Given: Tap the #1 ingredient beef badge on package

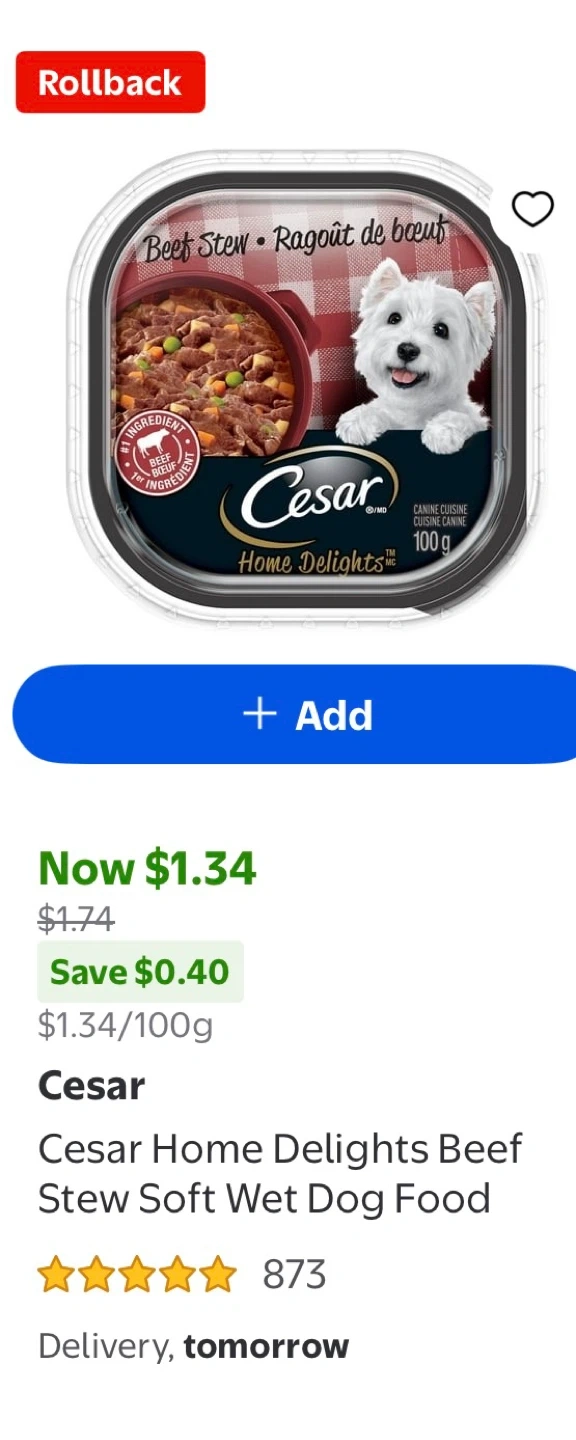Looking at the screenshot, I should pos(156,449).
